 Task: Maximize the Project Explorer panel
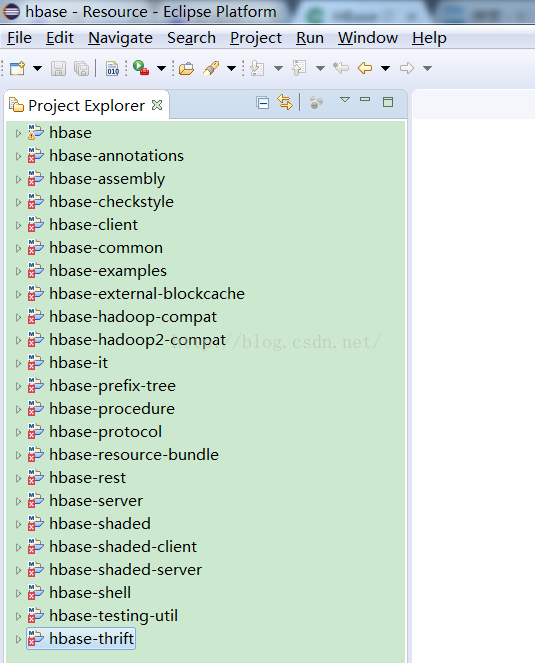pos(388,102)
